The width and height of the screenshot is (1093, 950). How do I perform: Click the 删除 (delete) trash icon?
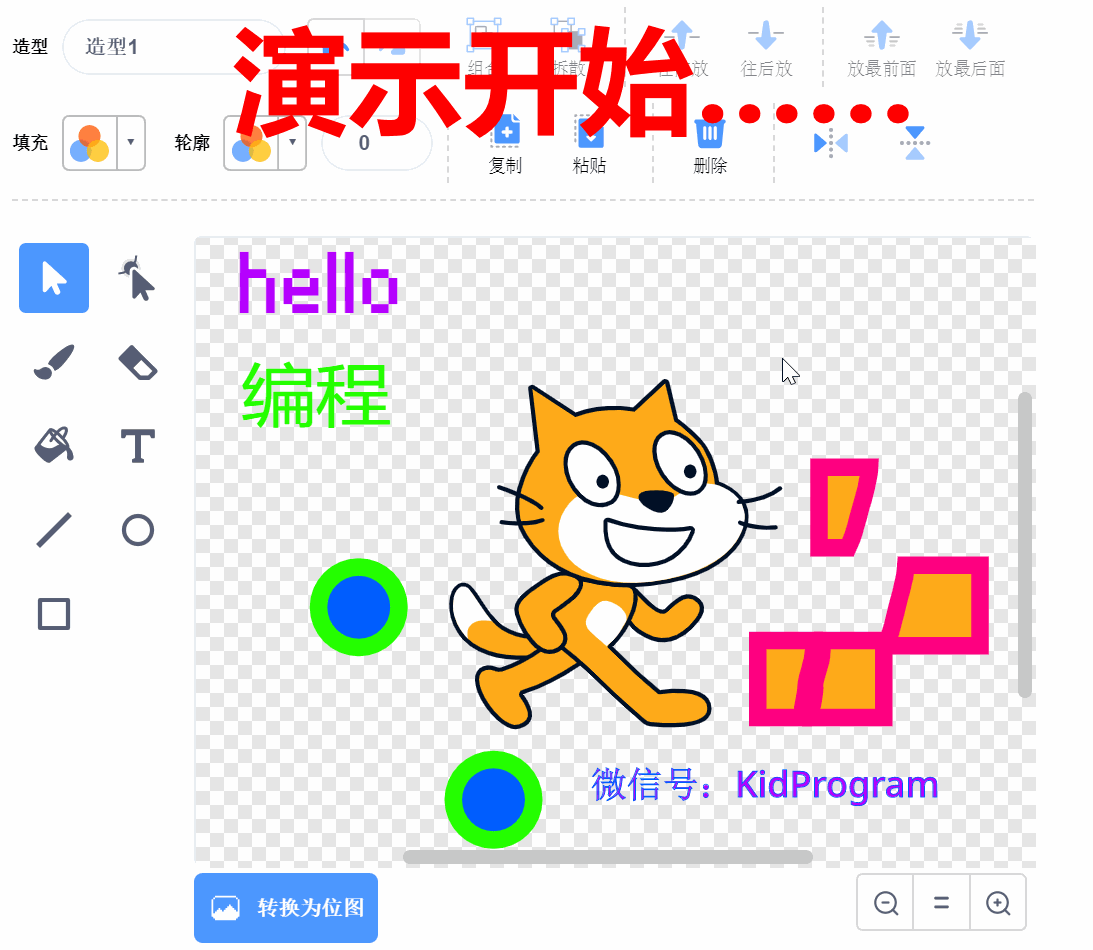710,132
